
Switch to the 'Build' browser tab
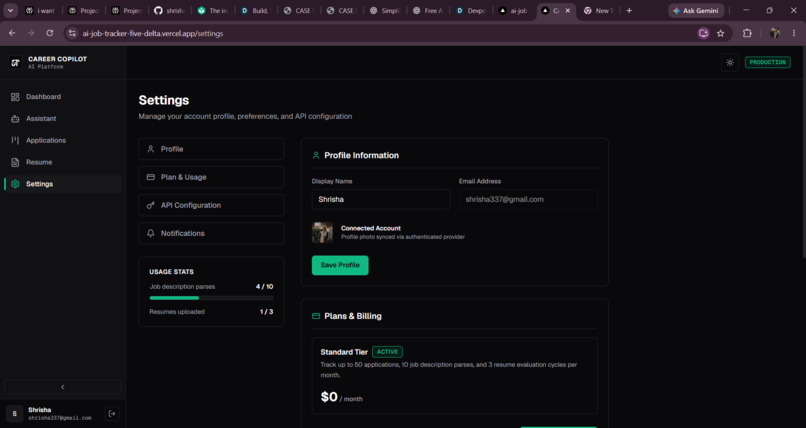[257, 10]
